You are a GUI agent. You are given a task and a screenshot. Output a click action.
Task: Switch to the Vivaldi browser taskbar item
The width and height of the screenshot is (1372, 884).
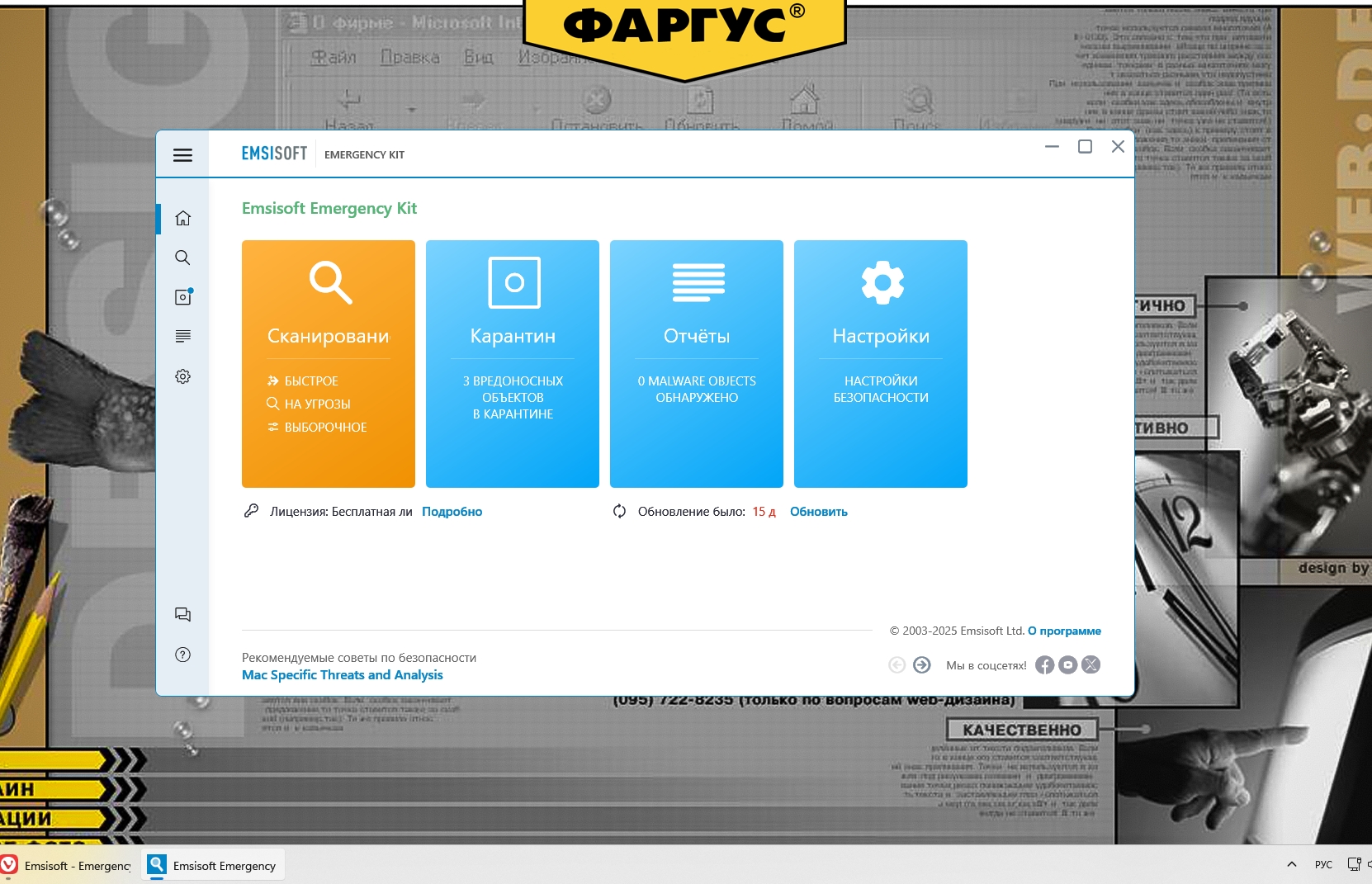(66, 865)
